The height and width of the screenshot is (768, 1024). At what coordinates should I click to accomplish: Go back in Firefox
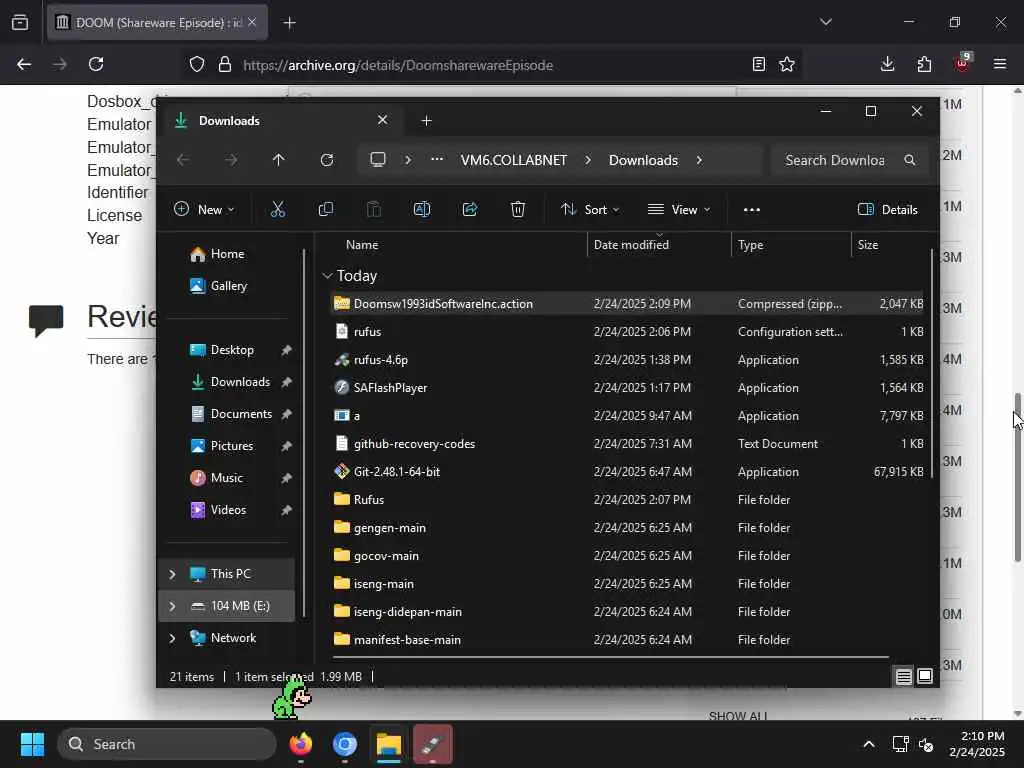[x=24, y=64]
